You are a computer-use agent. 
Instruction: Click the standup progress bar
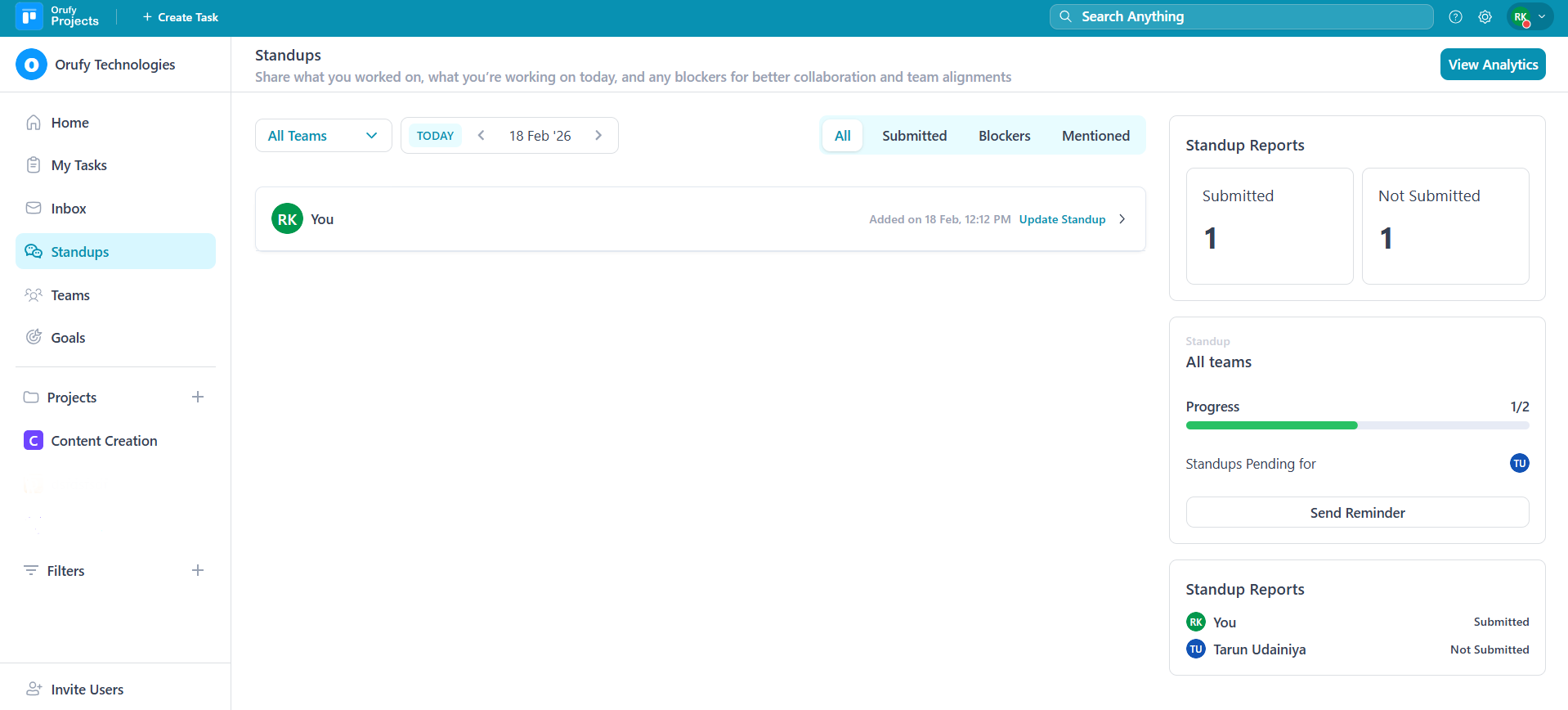point(1356,425)
